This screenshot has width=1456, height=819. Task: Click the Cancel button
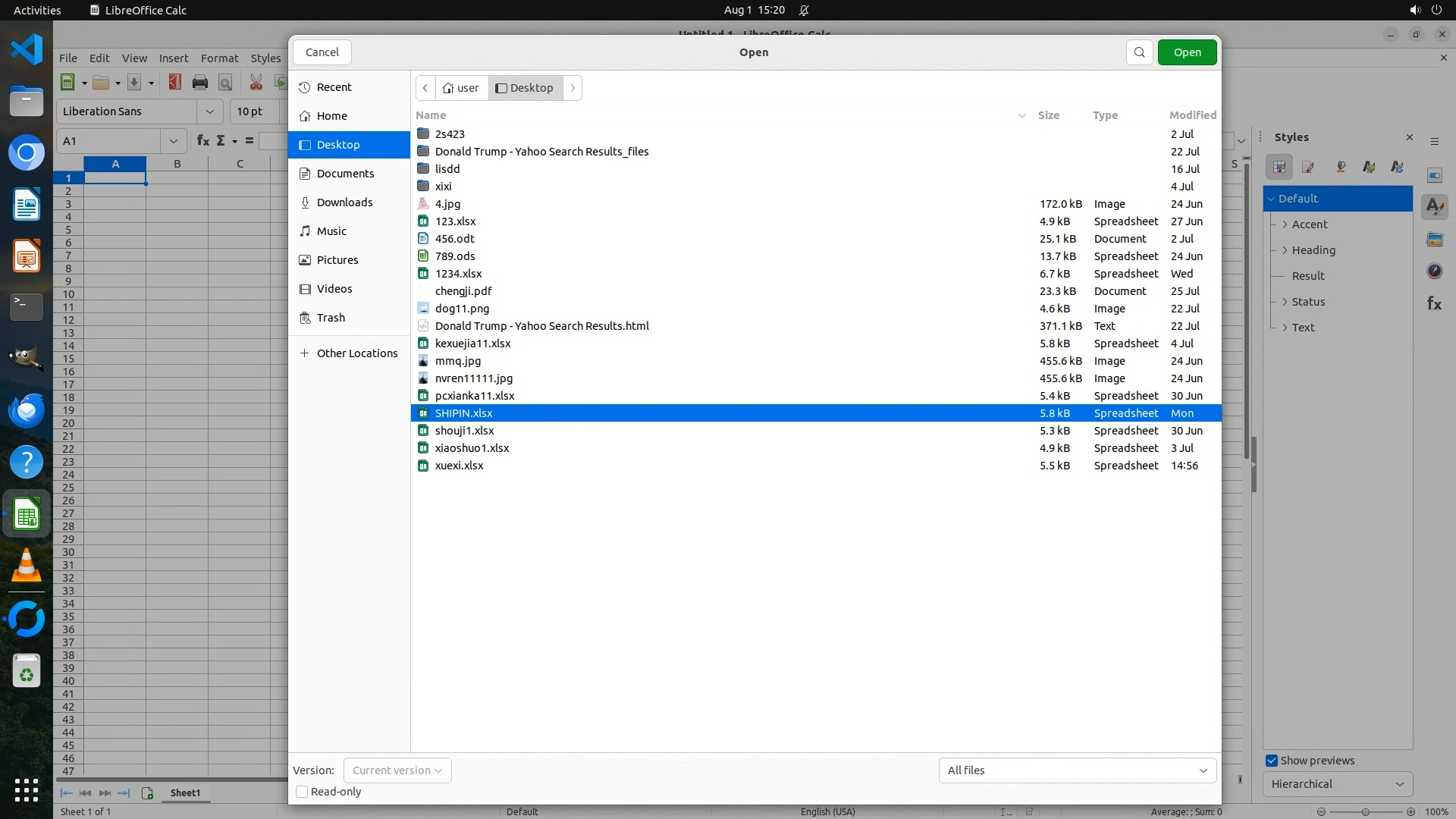(x=322, y=52)
